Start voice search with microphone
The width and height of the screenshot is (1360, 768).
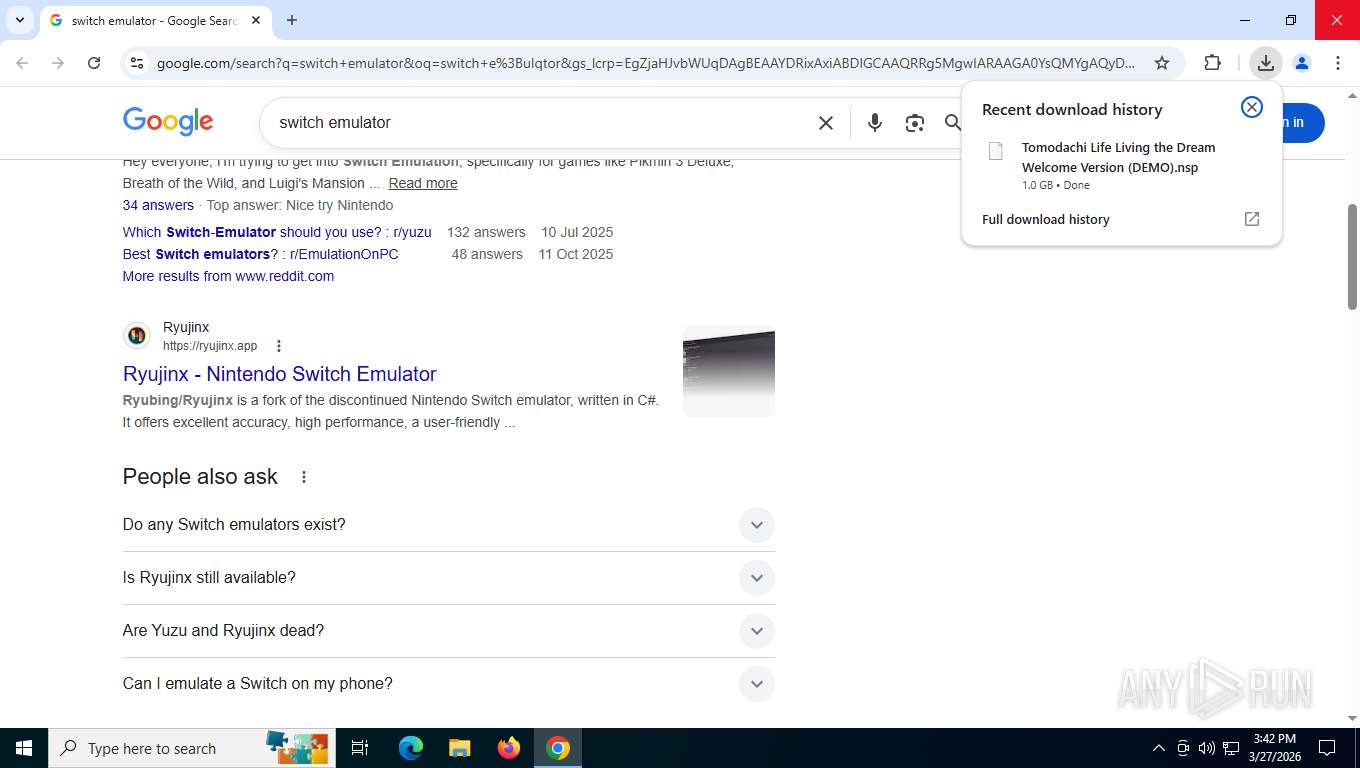[x=875, y=123]
